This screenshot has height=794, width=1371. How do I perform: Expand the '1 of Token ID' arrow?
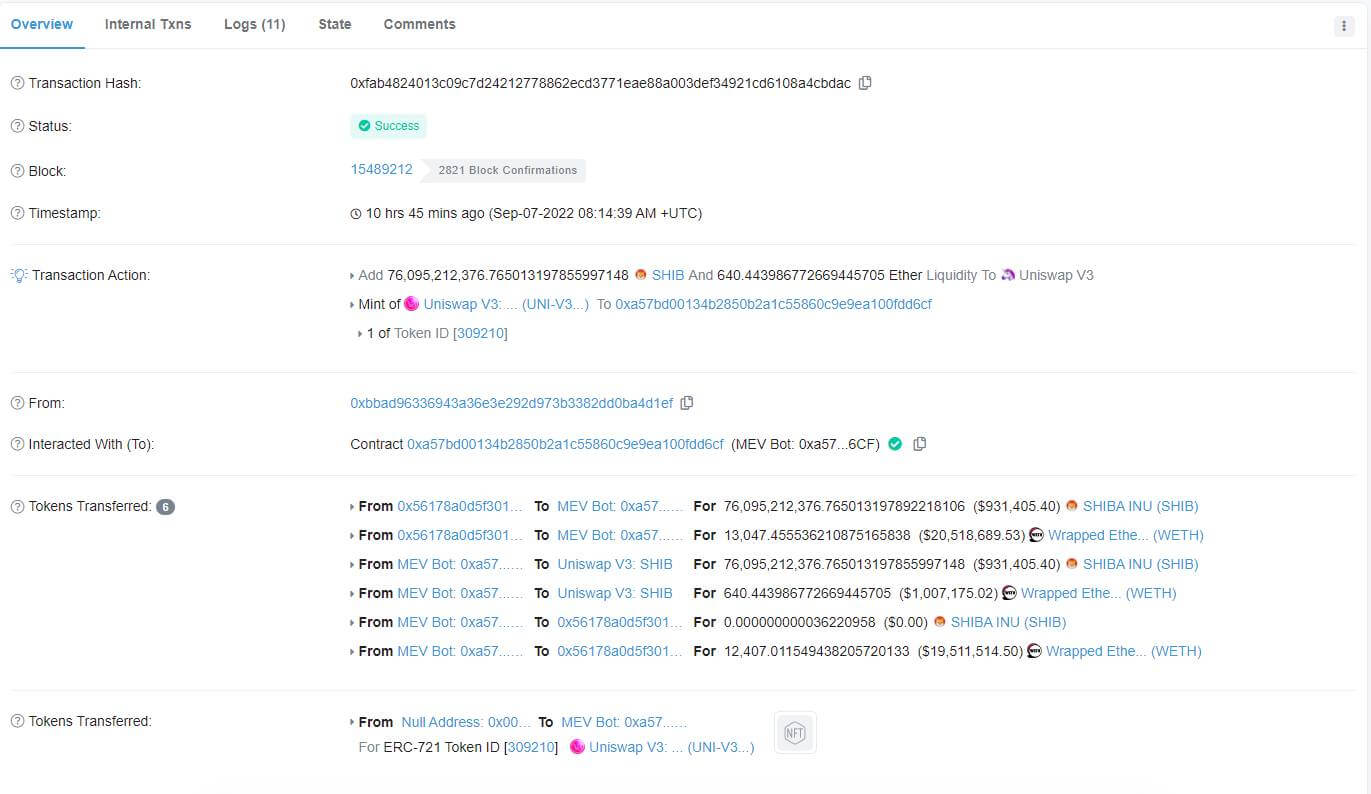(x=360, y=334)
